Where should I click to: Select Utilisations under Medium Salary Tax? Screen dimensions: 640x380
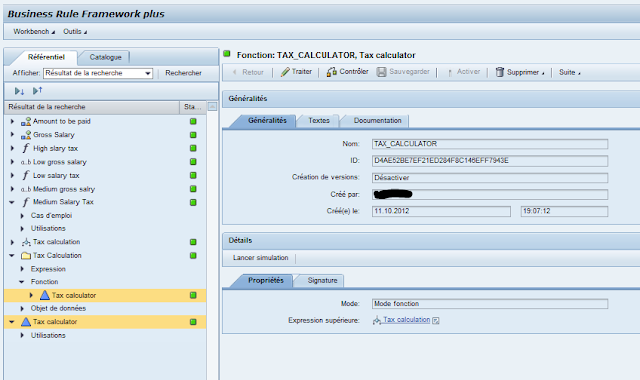tap(48, 228)
